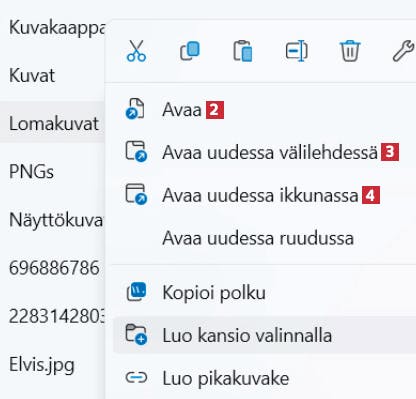The width and height of the screenshot is (416, 399).
Task: Select the Kuvat folder
Action: (x=32, y=75)
